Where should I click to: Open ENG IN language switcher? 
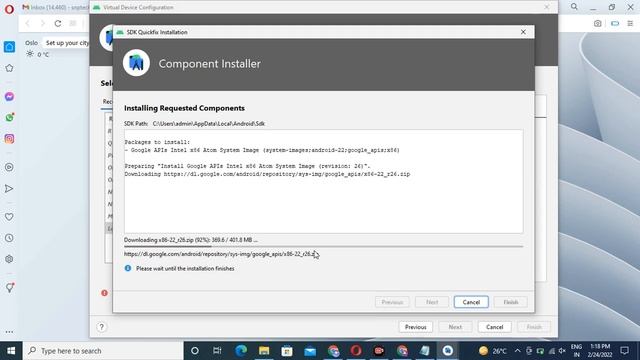(576, 351)
